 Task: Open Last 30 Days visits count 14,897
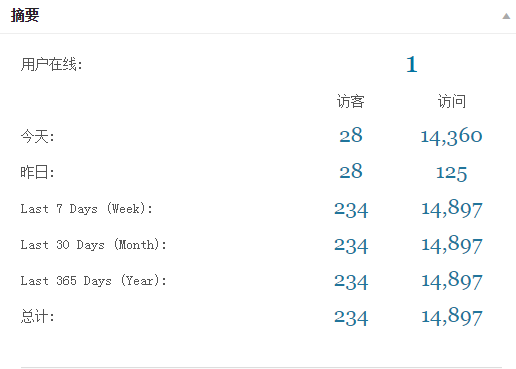(452, 245)
